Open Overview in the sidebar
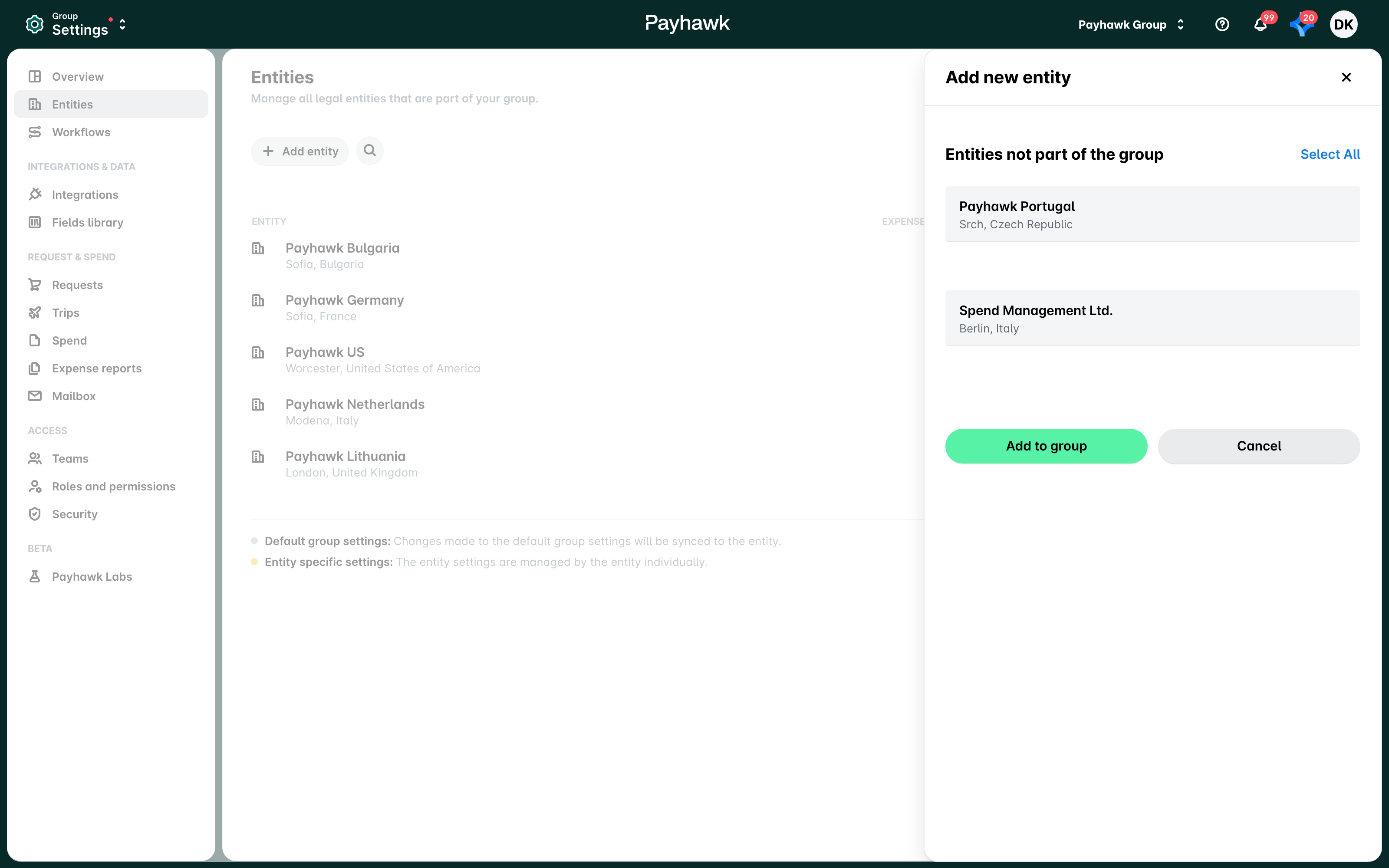 click(112, 76)
